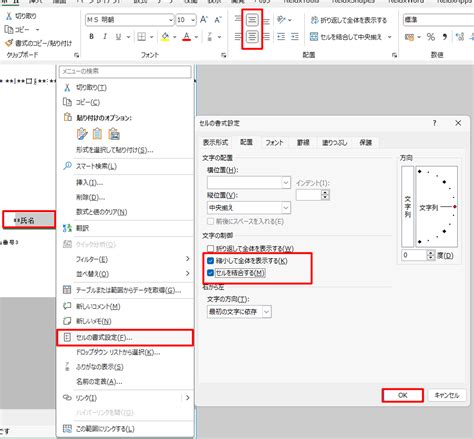Expand the Filter (E) submenu
Viewport: 474px width, 439px height.
click(125, 259)
